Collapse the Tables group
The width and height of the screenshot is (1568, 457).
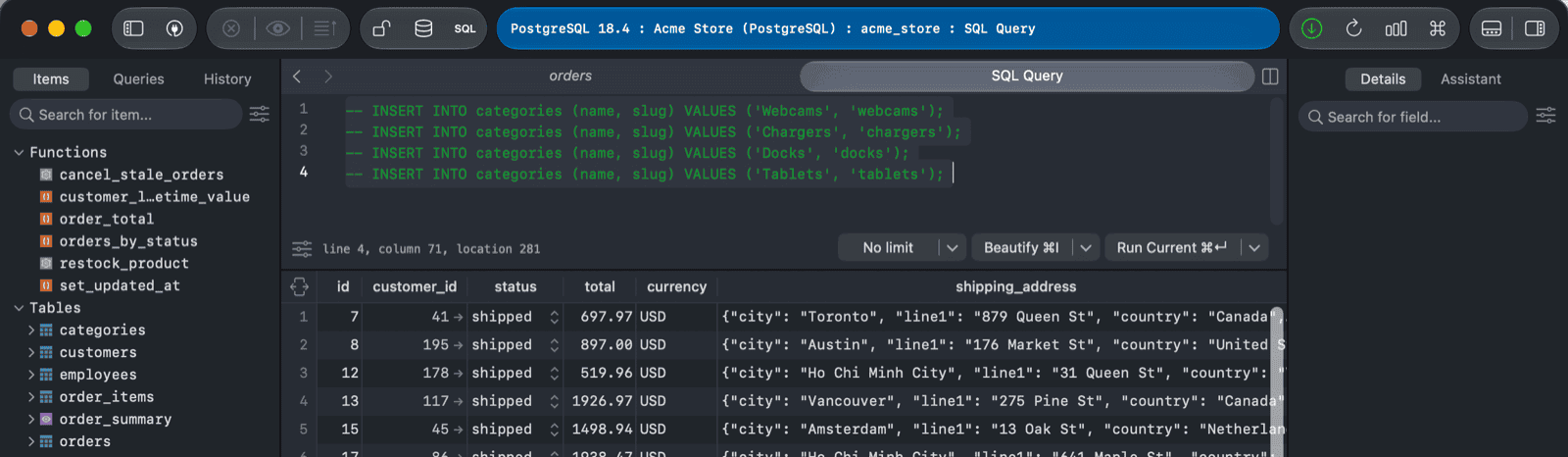point(19,308)
